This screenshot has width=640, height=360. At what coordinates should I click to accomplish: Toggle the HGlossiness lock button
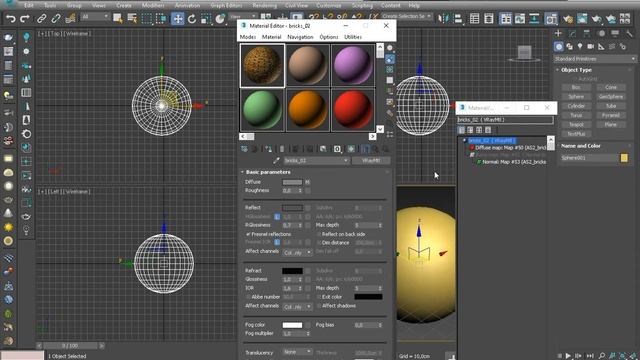[x=277, y=216]
